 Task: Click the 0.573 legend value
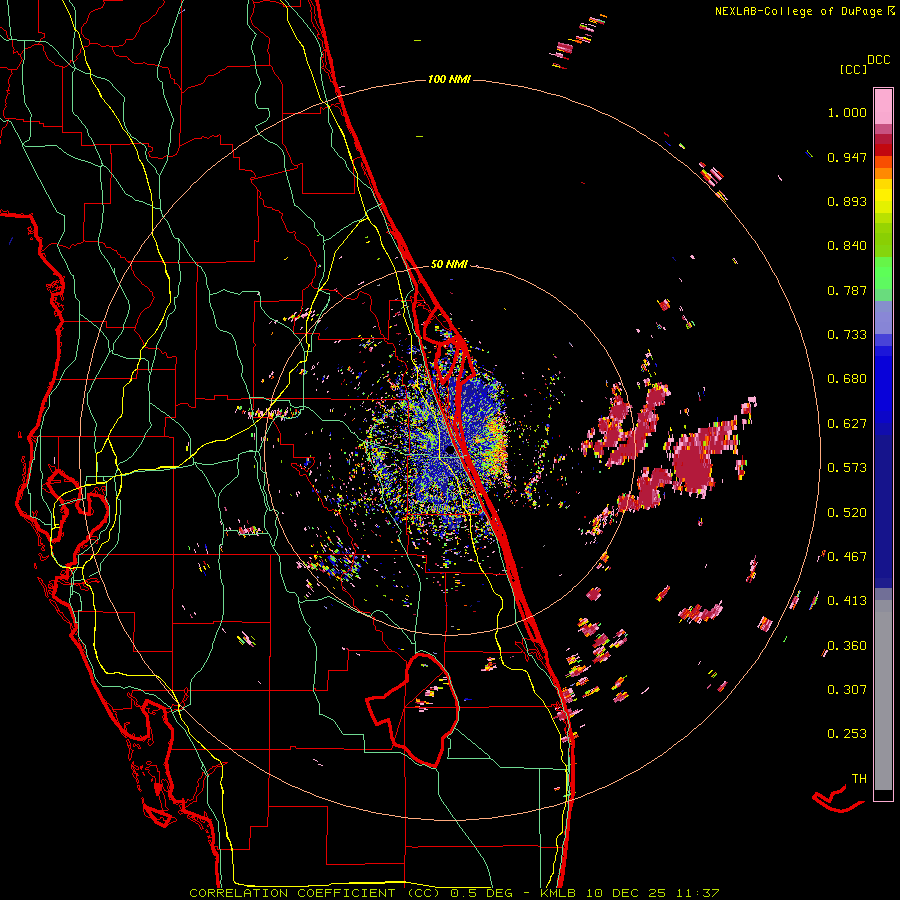coord(847,468)
